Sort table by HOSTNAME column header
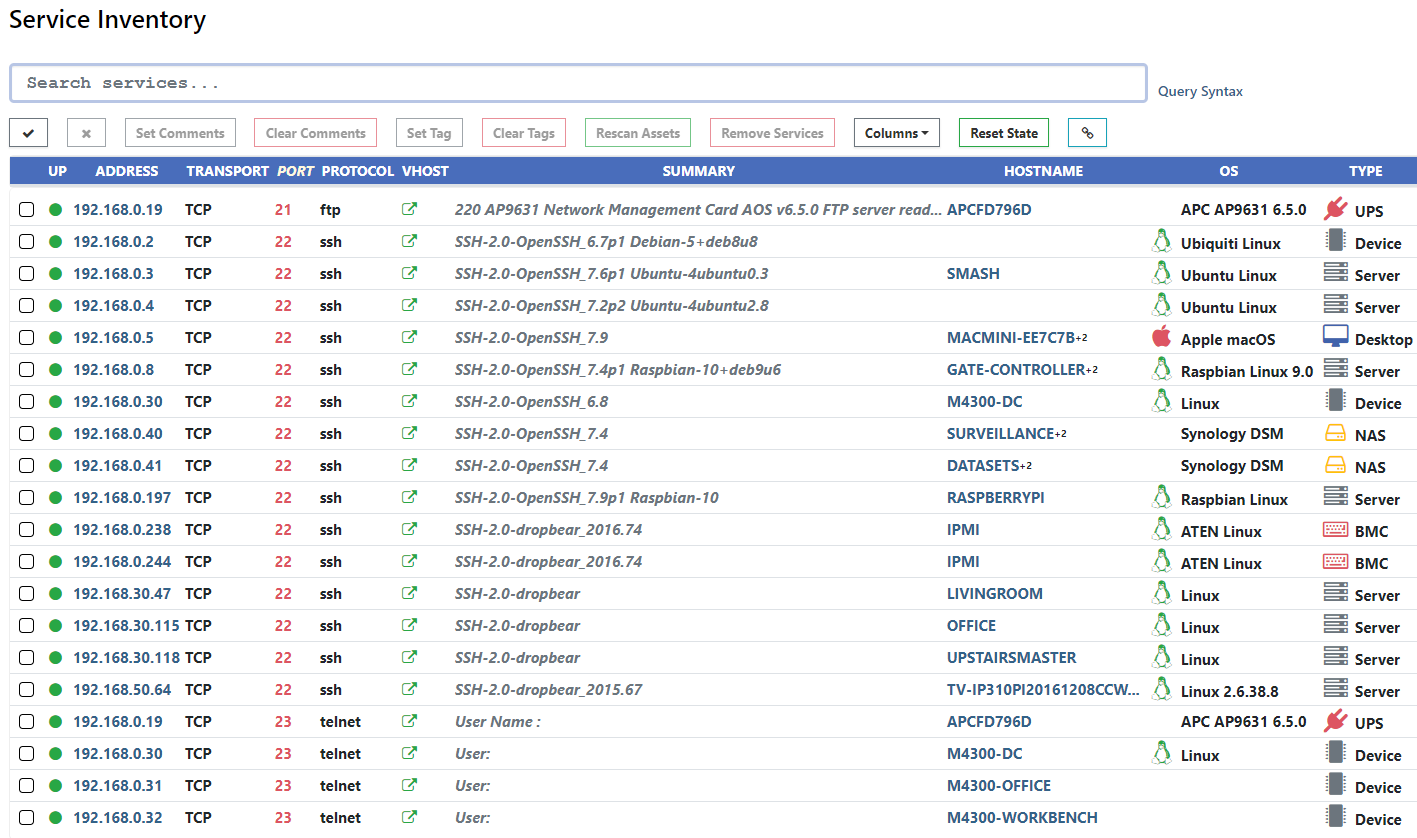 (1043, 171)
